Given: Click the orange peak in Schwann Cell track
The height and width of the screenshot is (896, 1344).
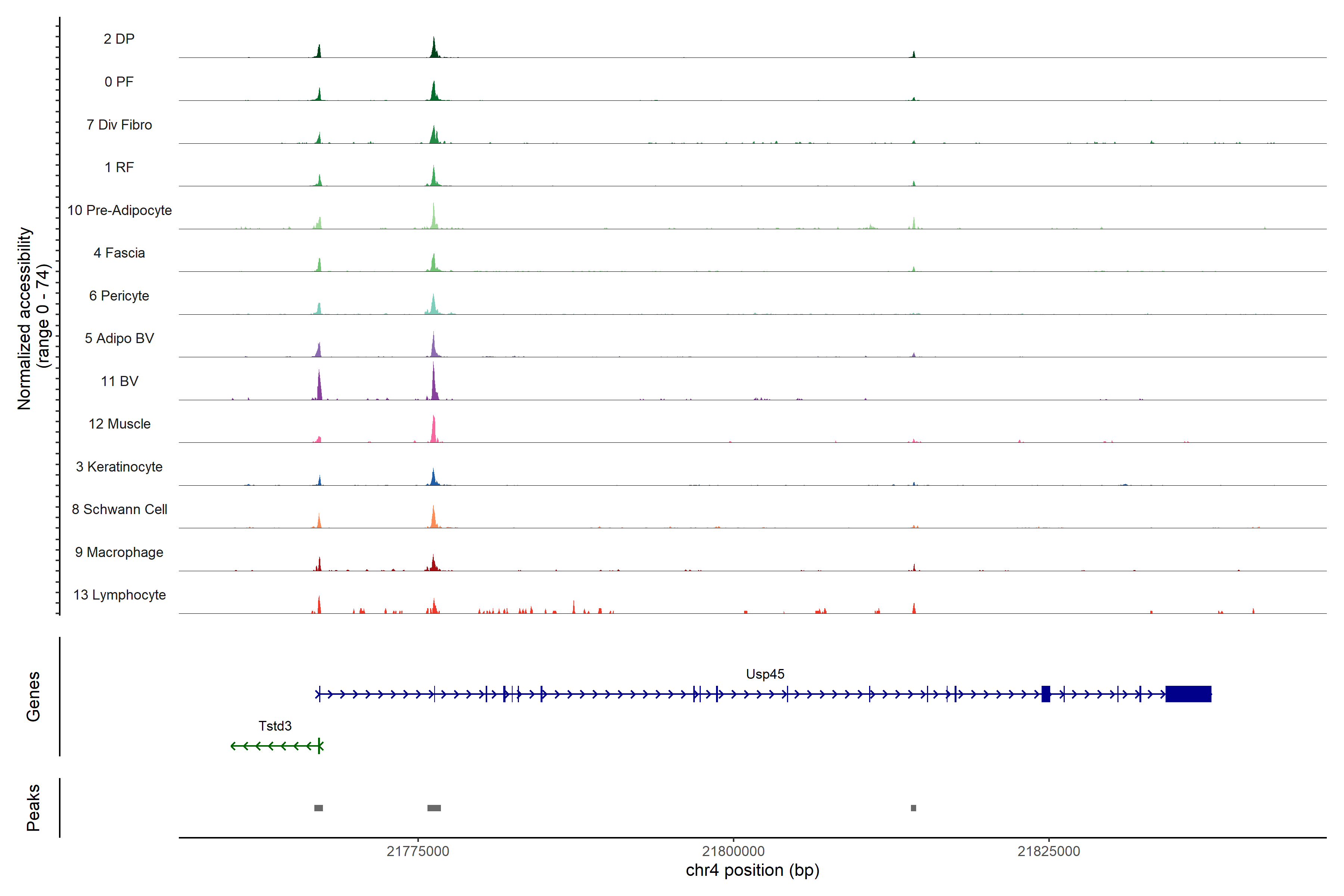Looking at the screenshot, I should click(434, 517).
